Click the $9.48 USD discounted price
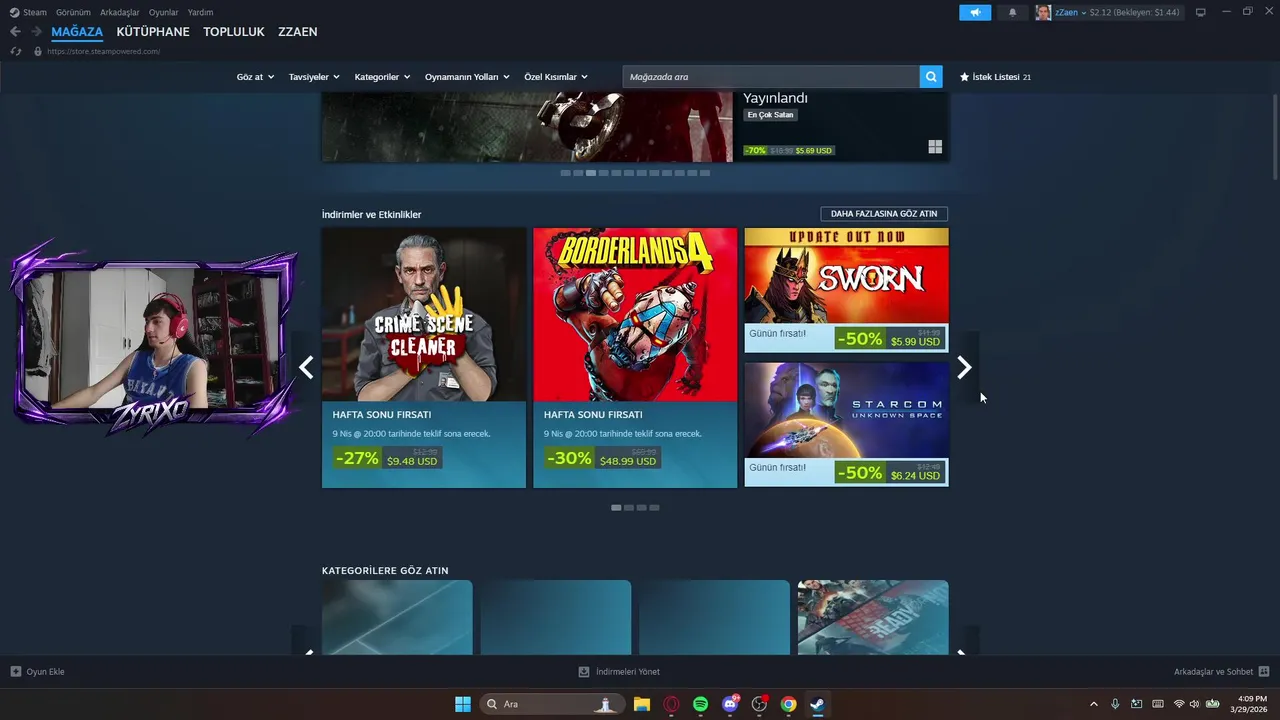Screen dimensions: 1280x720 (x=412, y=461)
